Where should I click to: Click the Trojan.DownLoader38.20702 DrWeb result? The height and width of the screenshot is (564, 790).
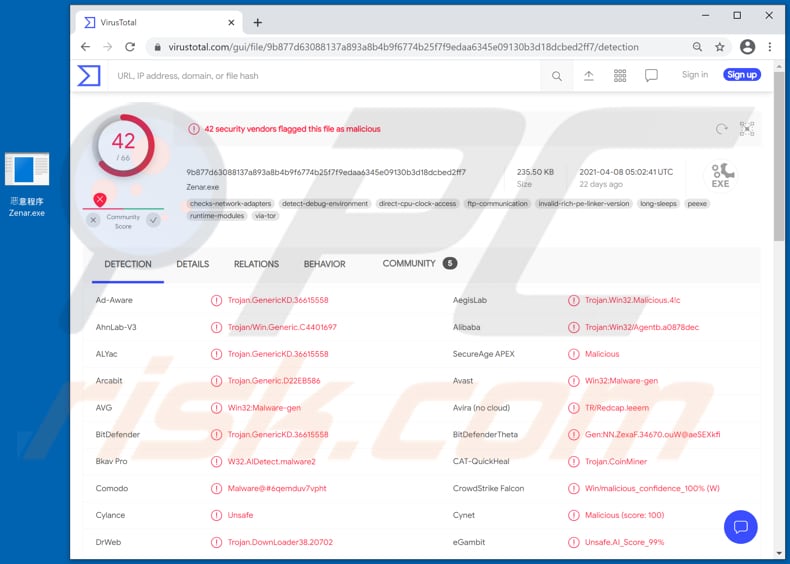(x=280, y=542)
